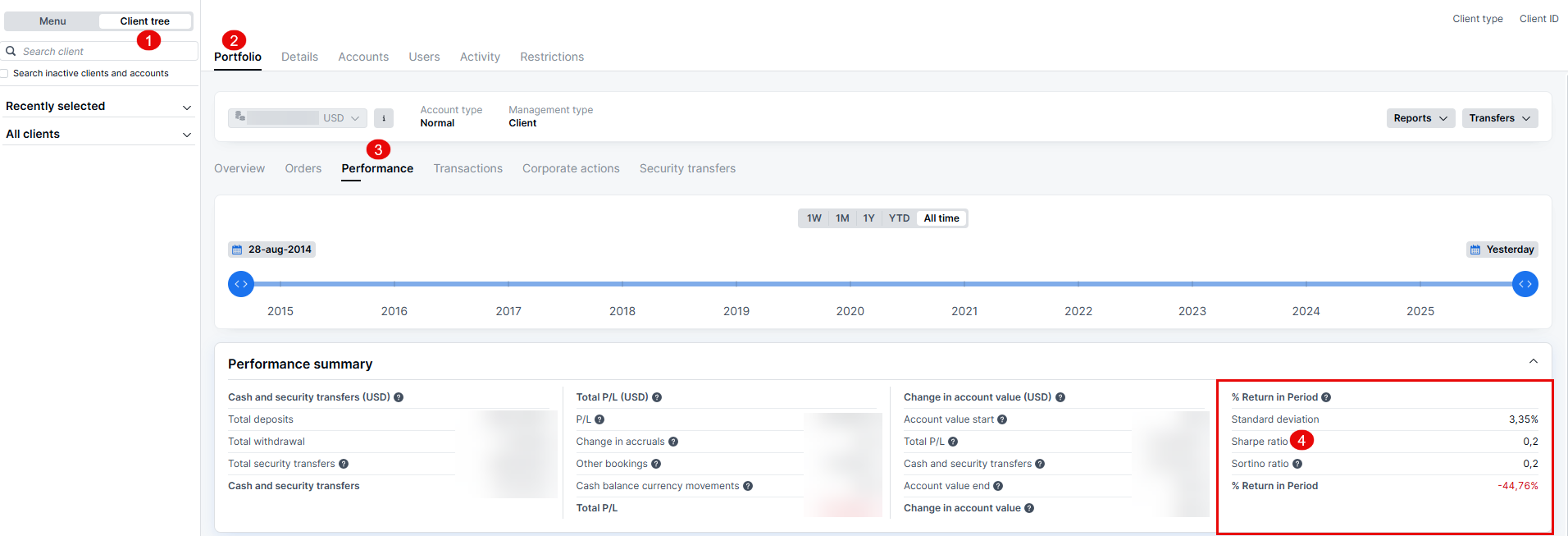1568x536 pixels.
Task: Select the YTD time range option
Action: pyautogui.click(x=899, y=218)
